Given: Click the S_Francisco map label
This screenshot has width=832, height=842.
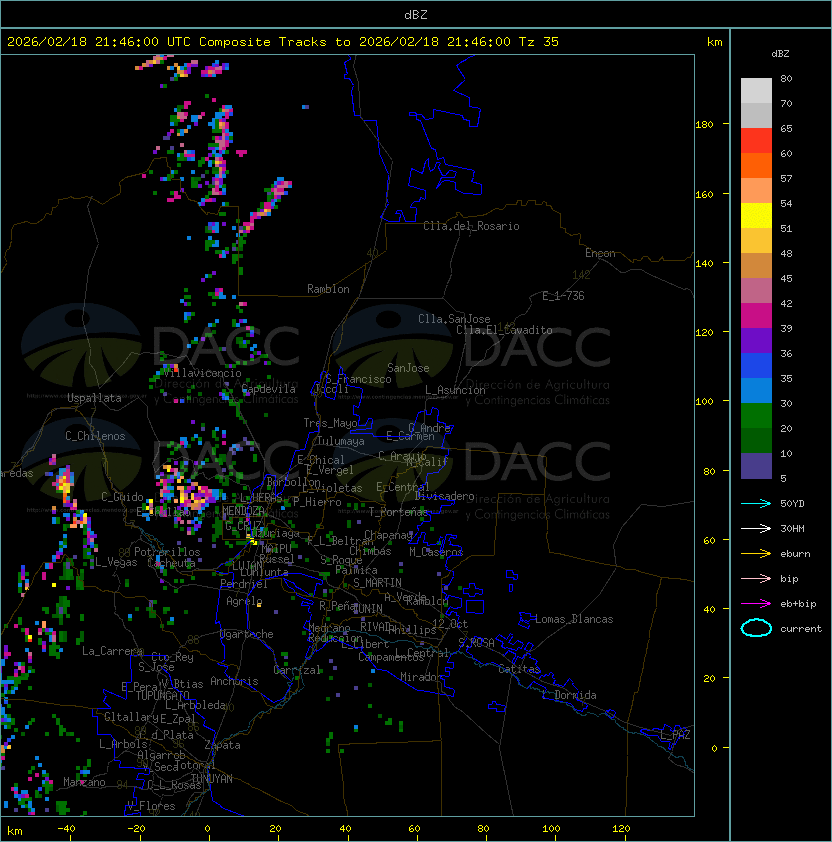Looking at the screenshot, I should click(358, 379).
